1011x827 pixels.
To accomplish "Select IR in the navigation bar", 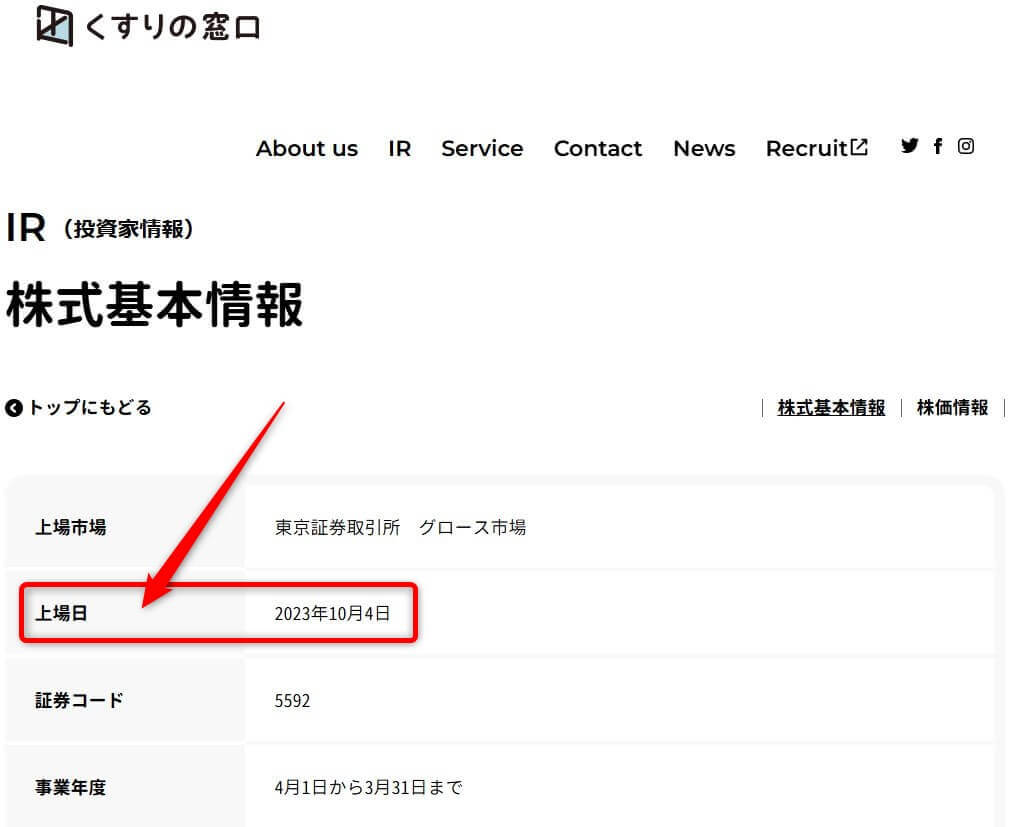I will (x=399, y=149).
